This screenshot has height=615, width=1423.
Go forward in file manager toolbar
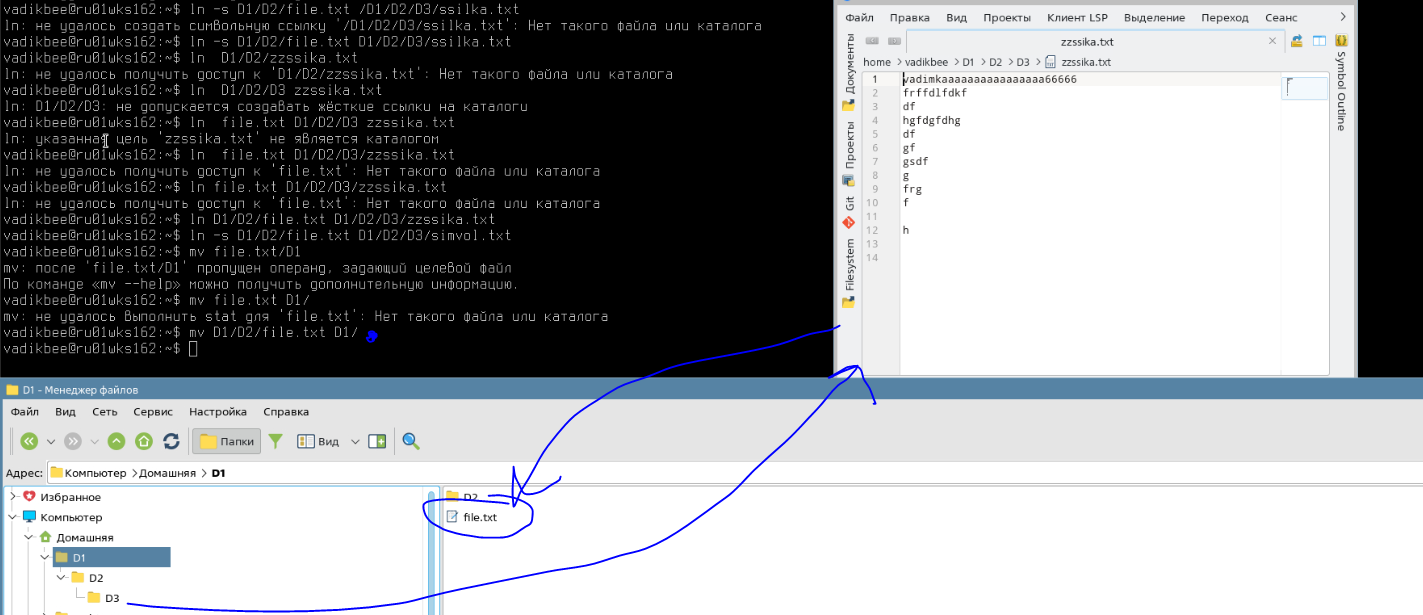[72, 441]
